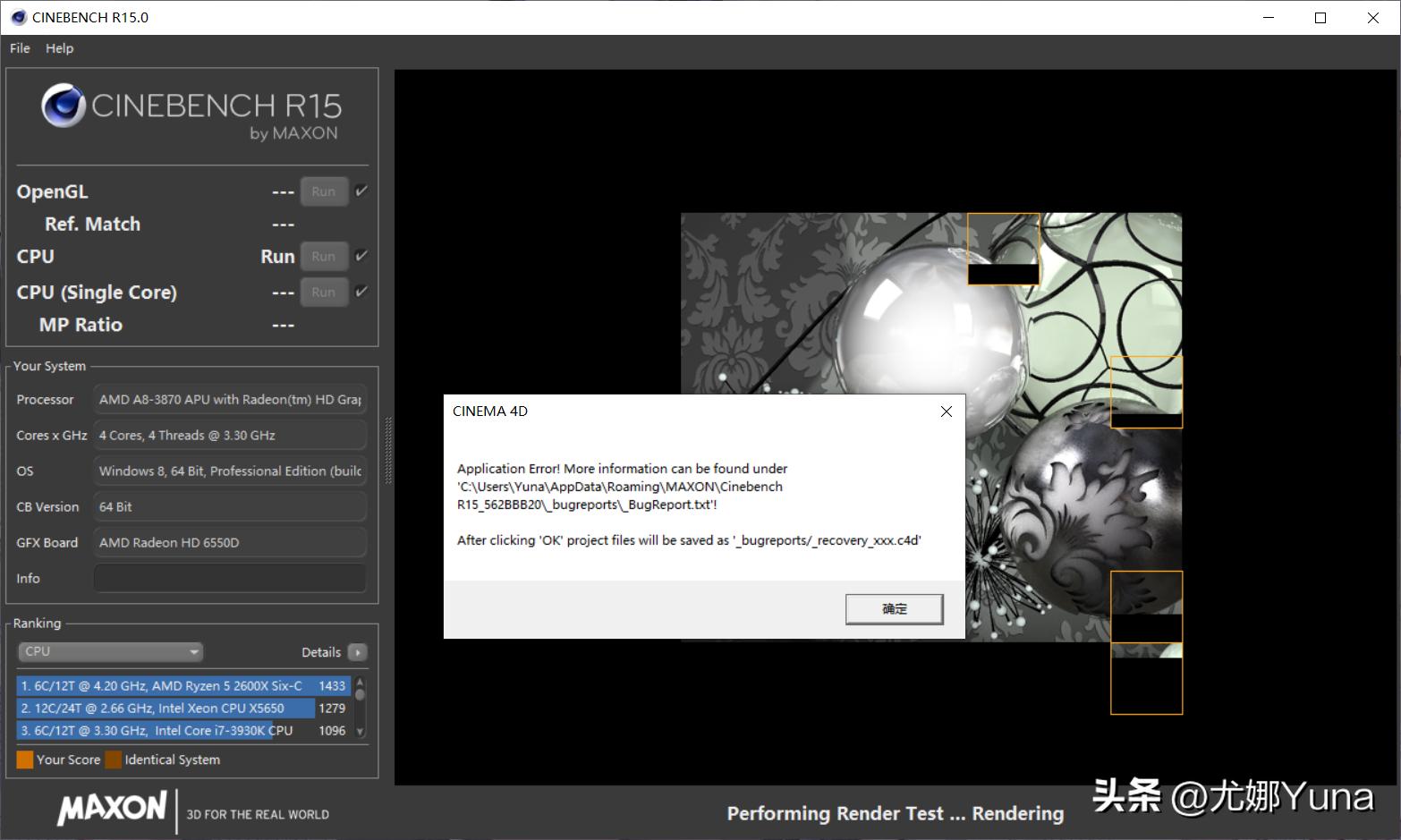Viewport: 1401px width, 840px height.
Task: Close the CINEMA 4D error dialog
Action: [946, 412]
